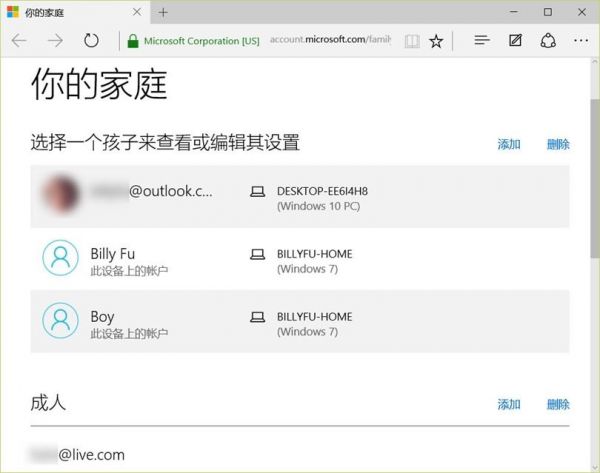Click the forward navigation arrow

55,41
